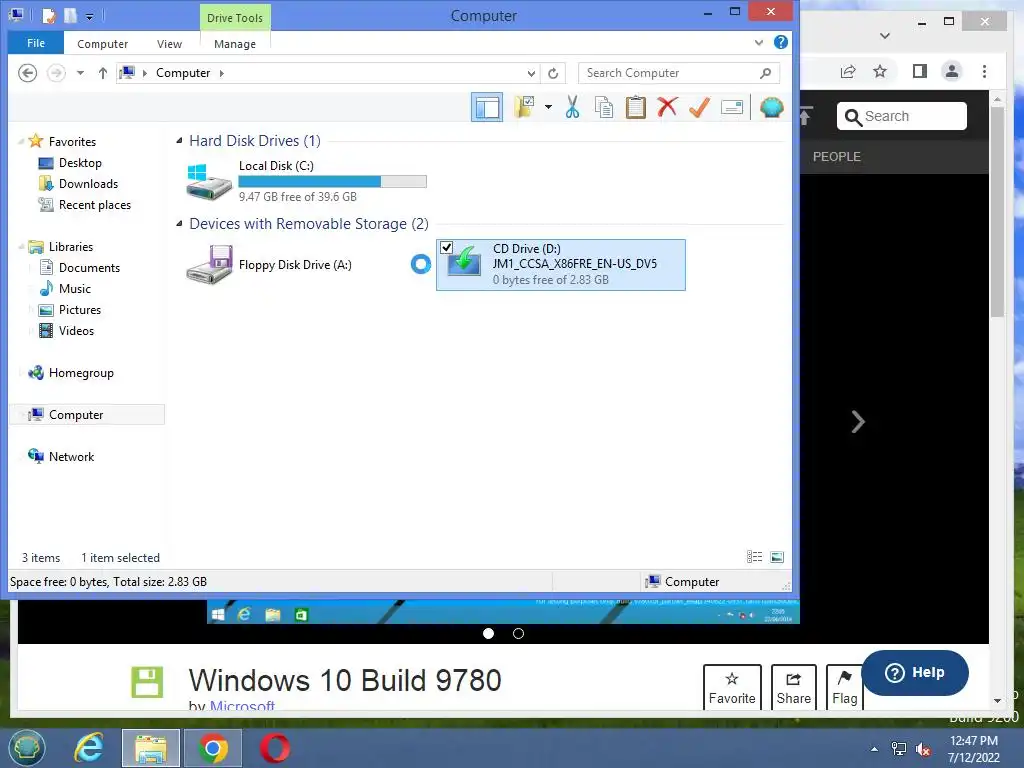Open the folder options dropdown arrow
Screen dimensions: 1024x768
pyautogui.click(x=549, y=107)
